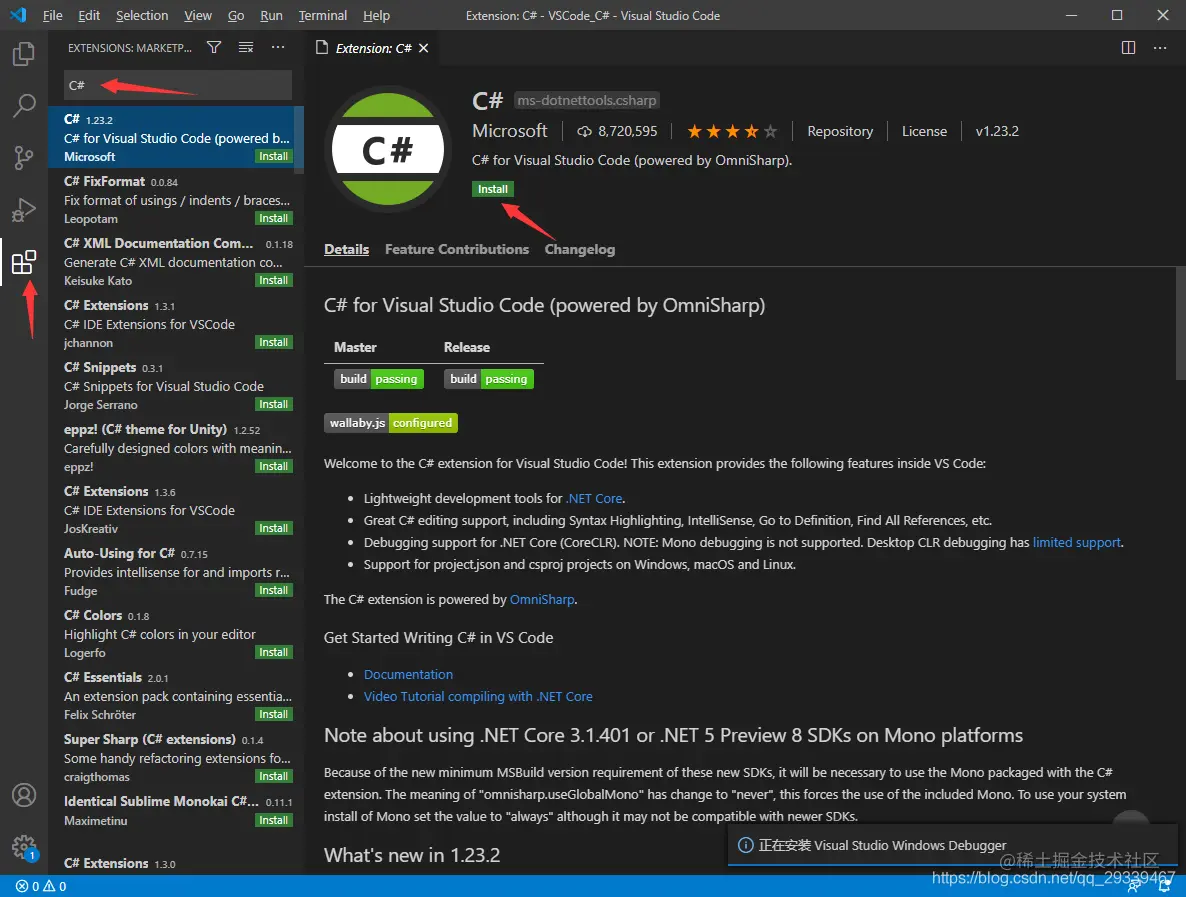Open the Source Control view
The width and height of the screenshot is (1186, 897).
pos(23,157)
